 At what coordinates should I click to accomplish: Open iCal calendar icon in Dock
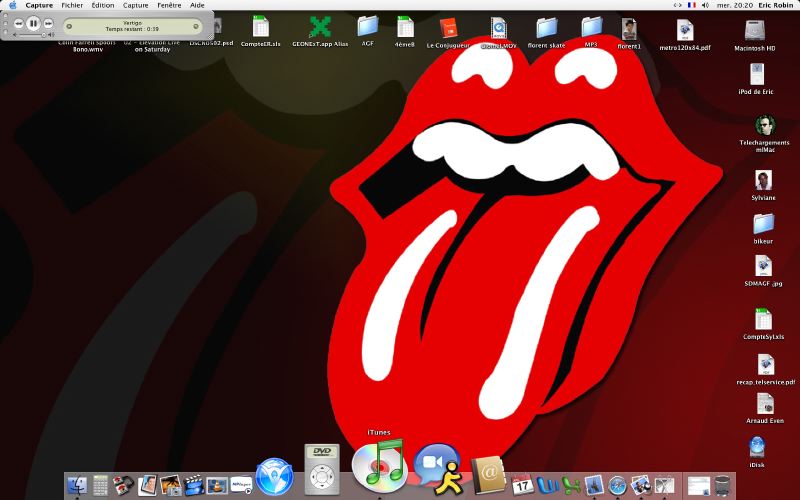click(522, 485)
